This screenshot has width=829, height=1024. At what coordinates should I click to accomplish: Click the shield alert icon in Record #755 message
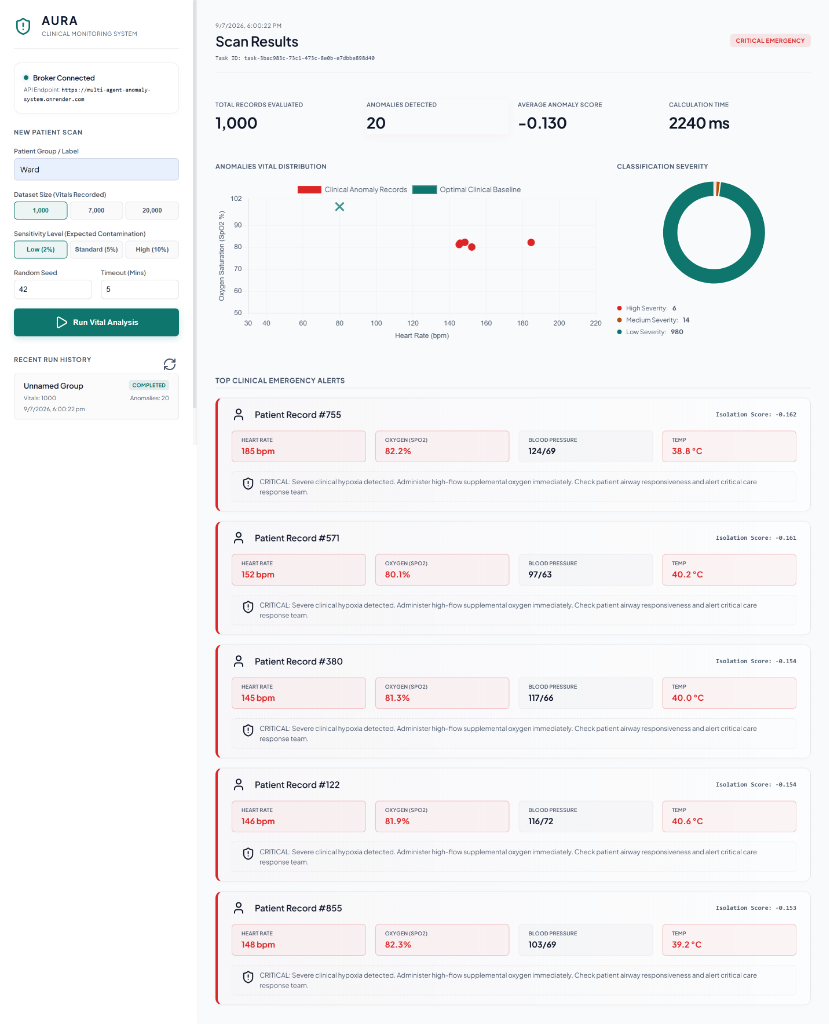pyautogui.click(x=248, y=484)
